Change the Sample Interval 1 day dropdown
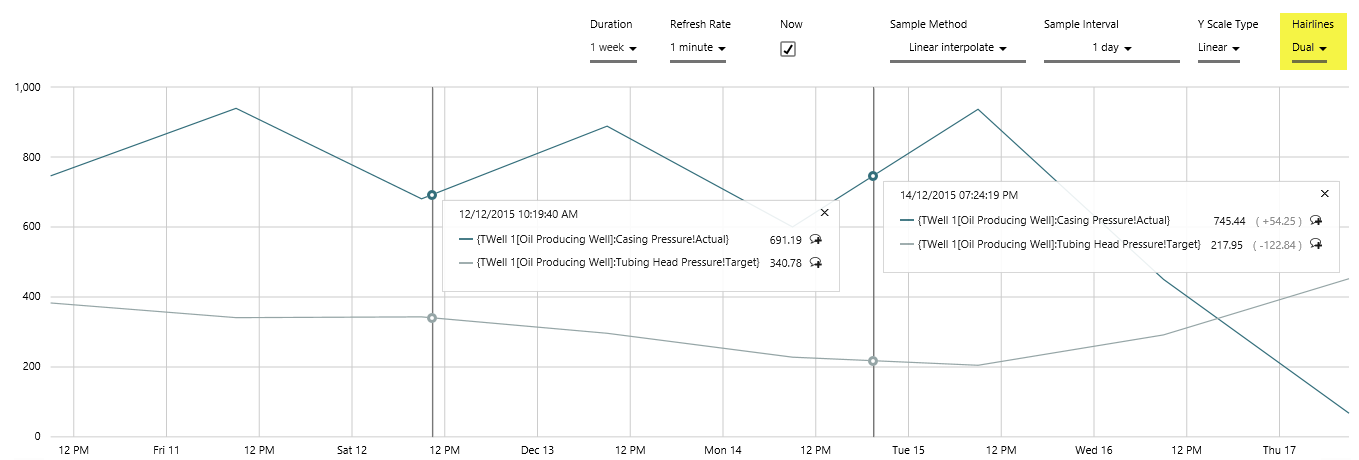The height and width of the screenshot is (460, 1359). click(1111, 48)
